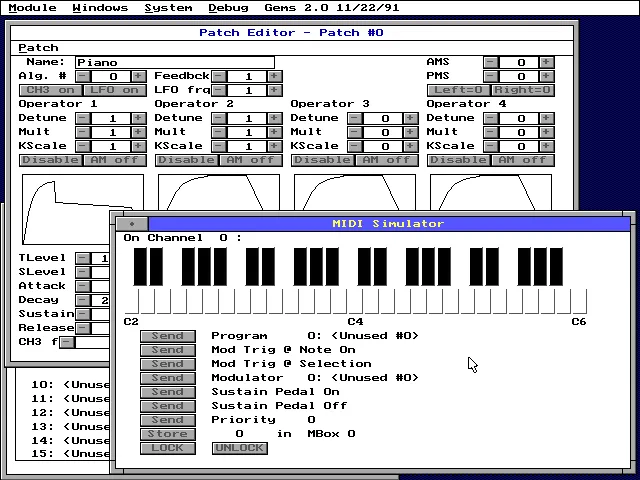640x480 pixels.
Task: Increase Operator 4 Mult
Action: (x=546, y=132)
